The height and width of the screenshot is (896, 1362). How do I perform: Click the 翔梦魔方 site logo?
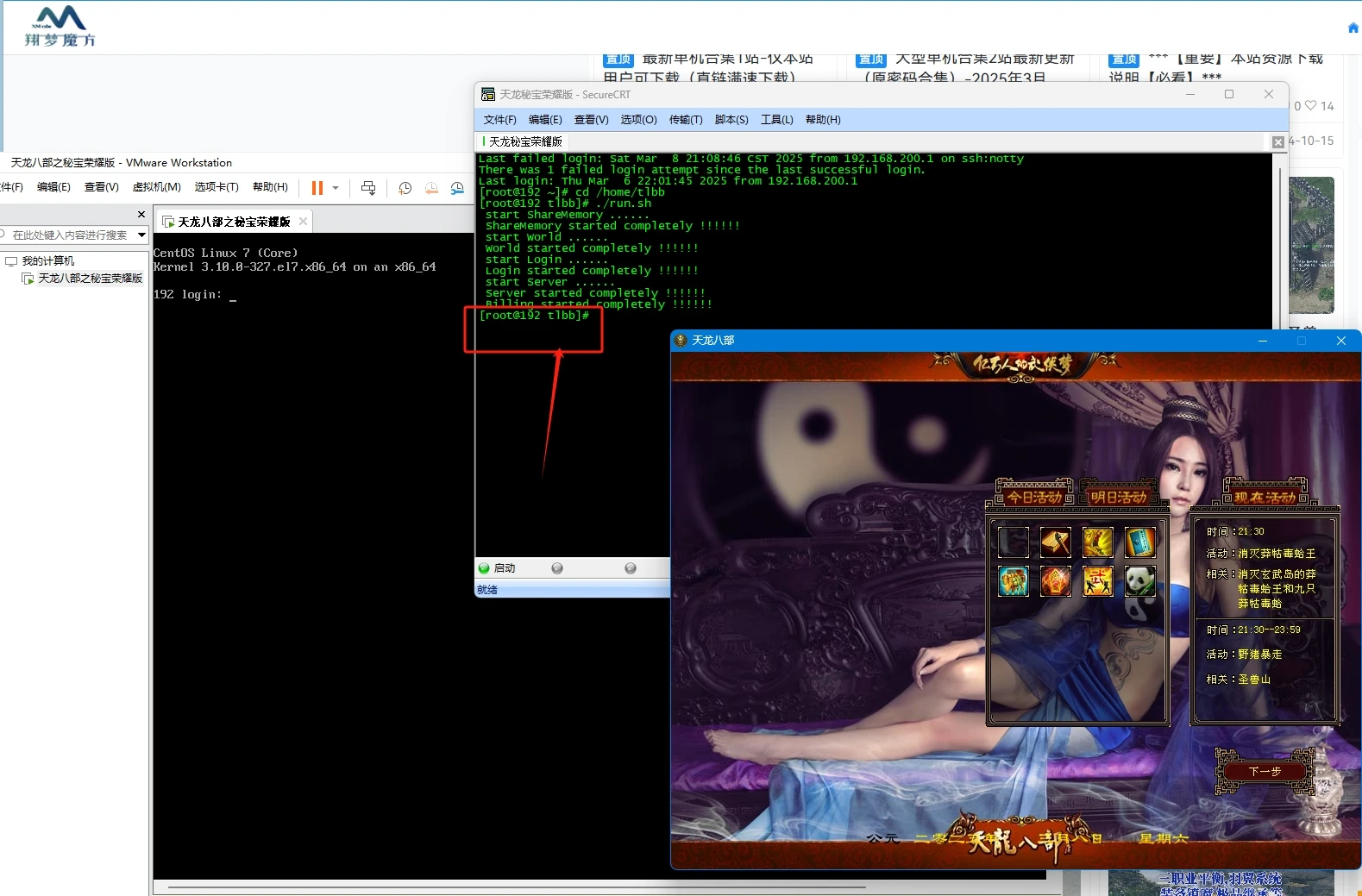60,27
